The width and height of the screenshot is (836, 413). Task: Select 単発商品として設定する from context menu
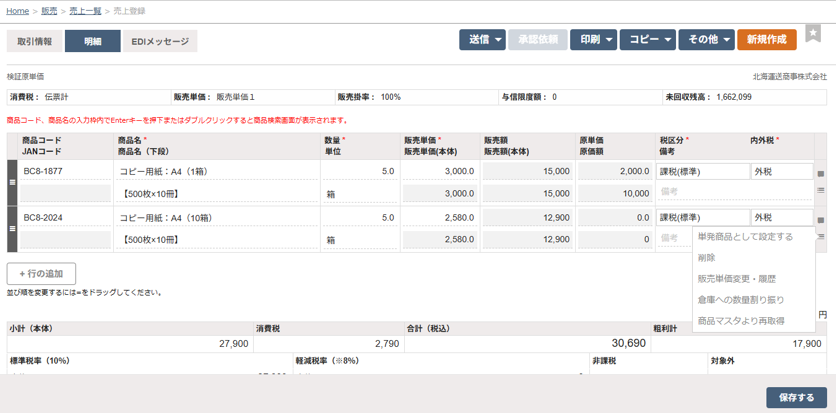745,237
